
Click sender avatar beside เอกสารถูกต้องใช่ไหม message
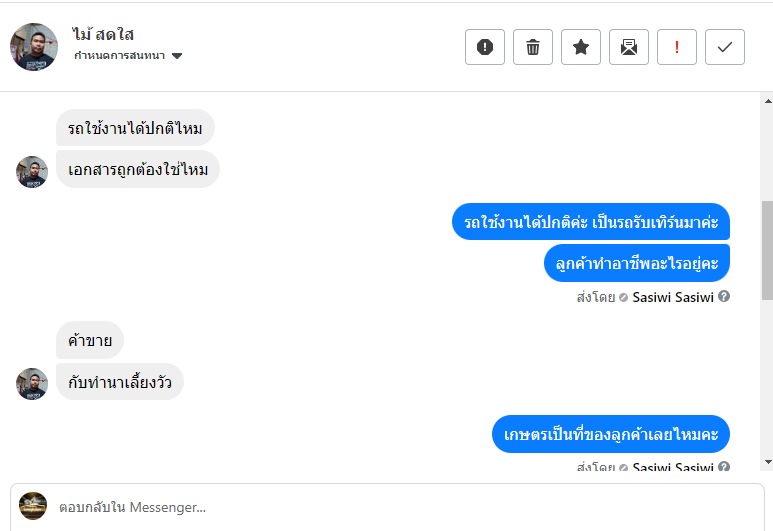click(32, 172)
